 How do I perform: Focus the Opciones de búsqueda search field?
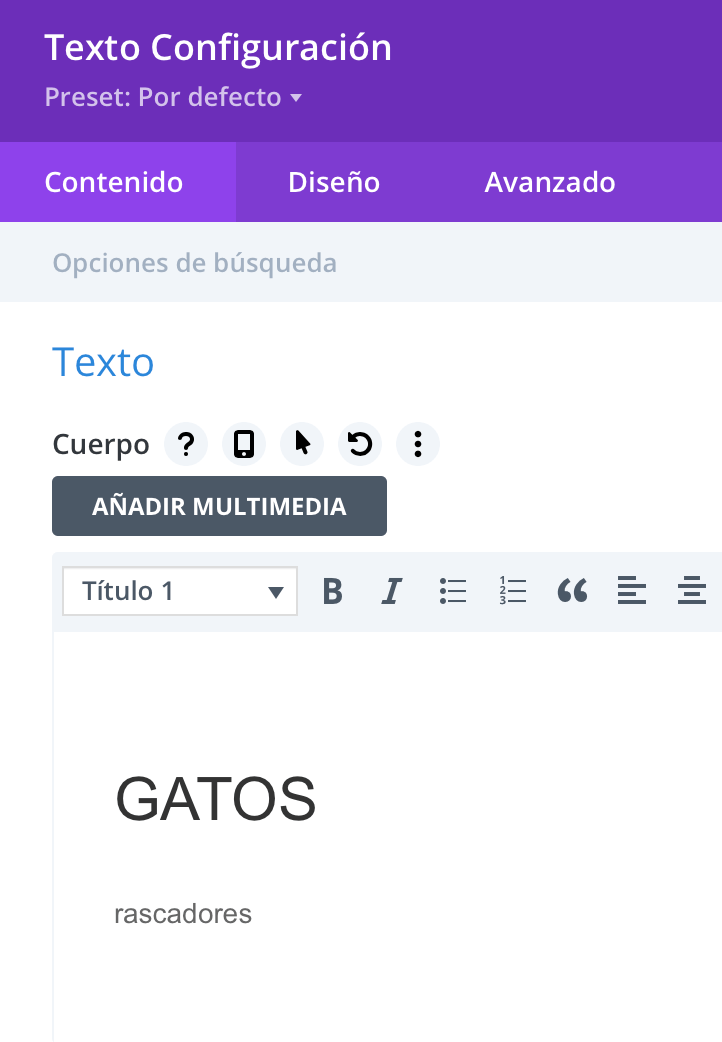click(361, 262)
